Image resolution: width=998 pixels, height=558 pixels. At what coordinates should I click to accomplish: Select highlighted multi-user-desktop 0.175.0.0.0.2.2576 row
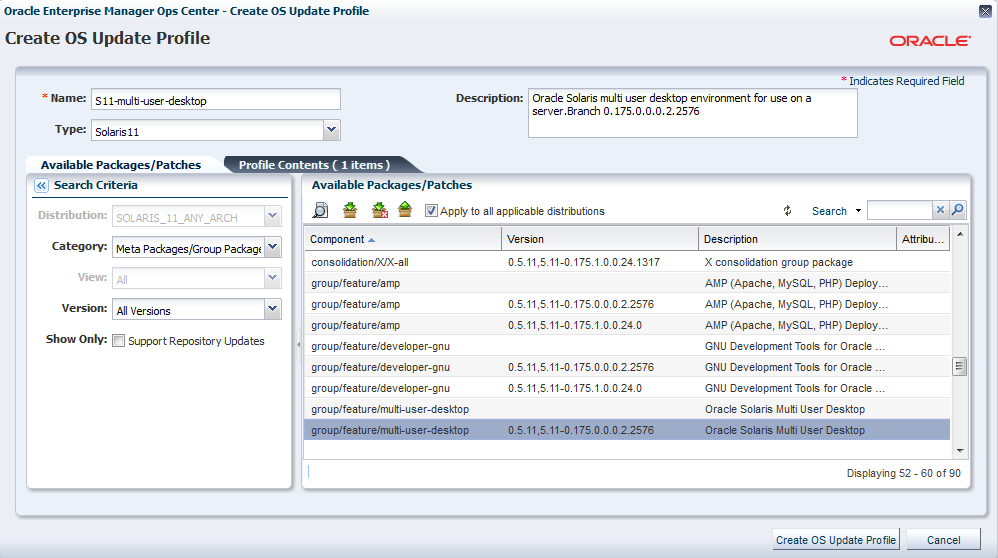point(627,430)
